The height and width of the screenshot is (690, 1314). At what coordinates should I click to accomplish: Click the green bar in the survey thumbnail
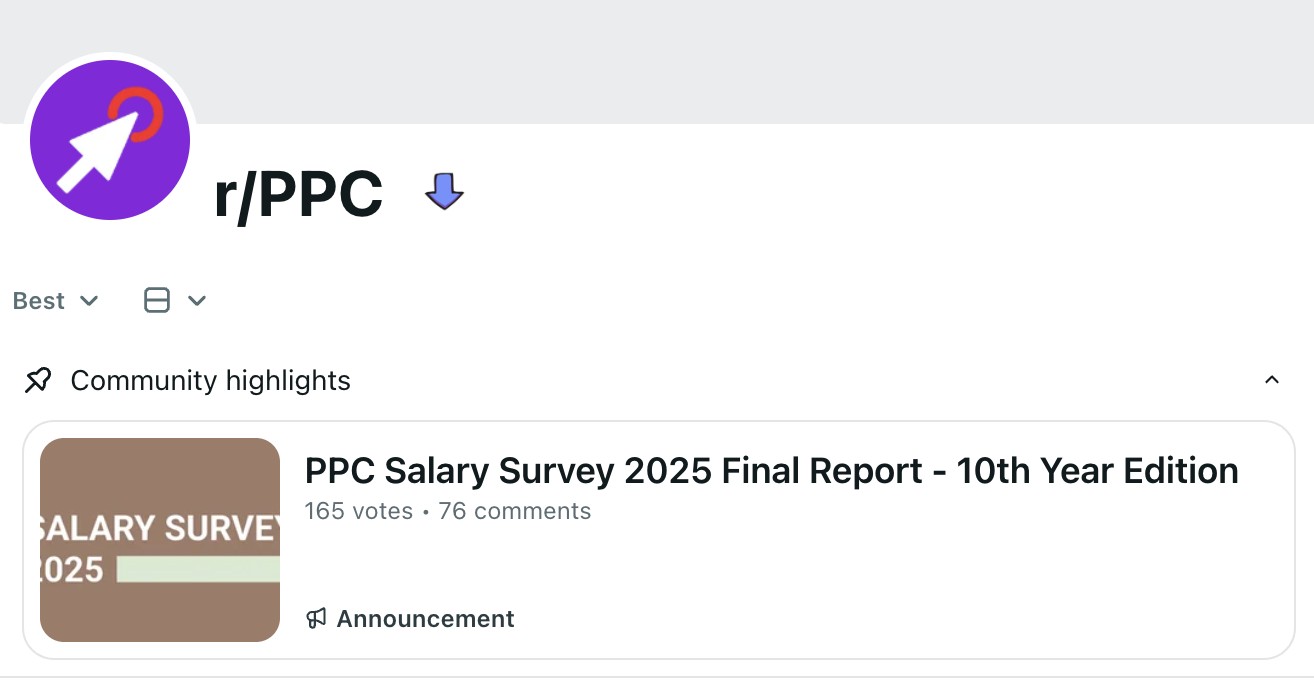[x=198, y=569]
